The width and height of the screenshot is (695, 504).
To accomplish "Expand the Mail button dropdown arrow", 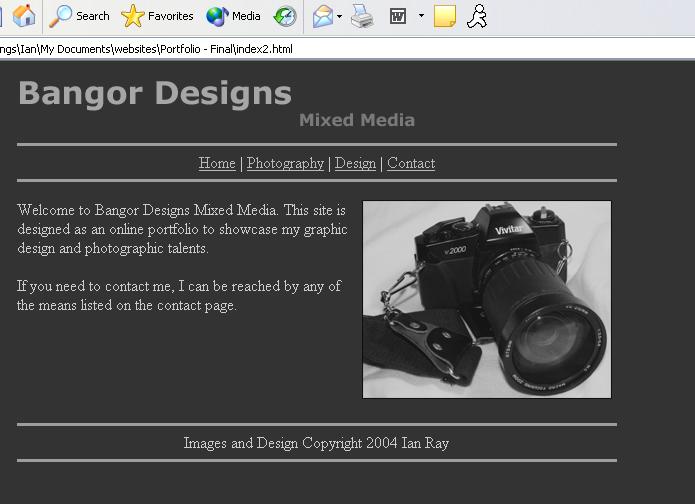I will tap(340, 16).
